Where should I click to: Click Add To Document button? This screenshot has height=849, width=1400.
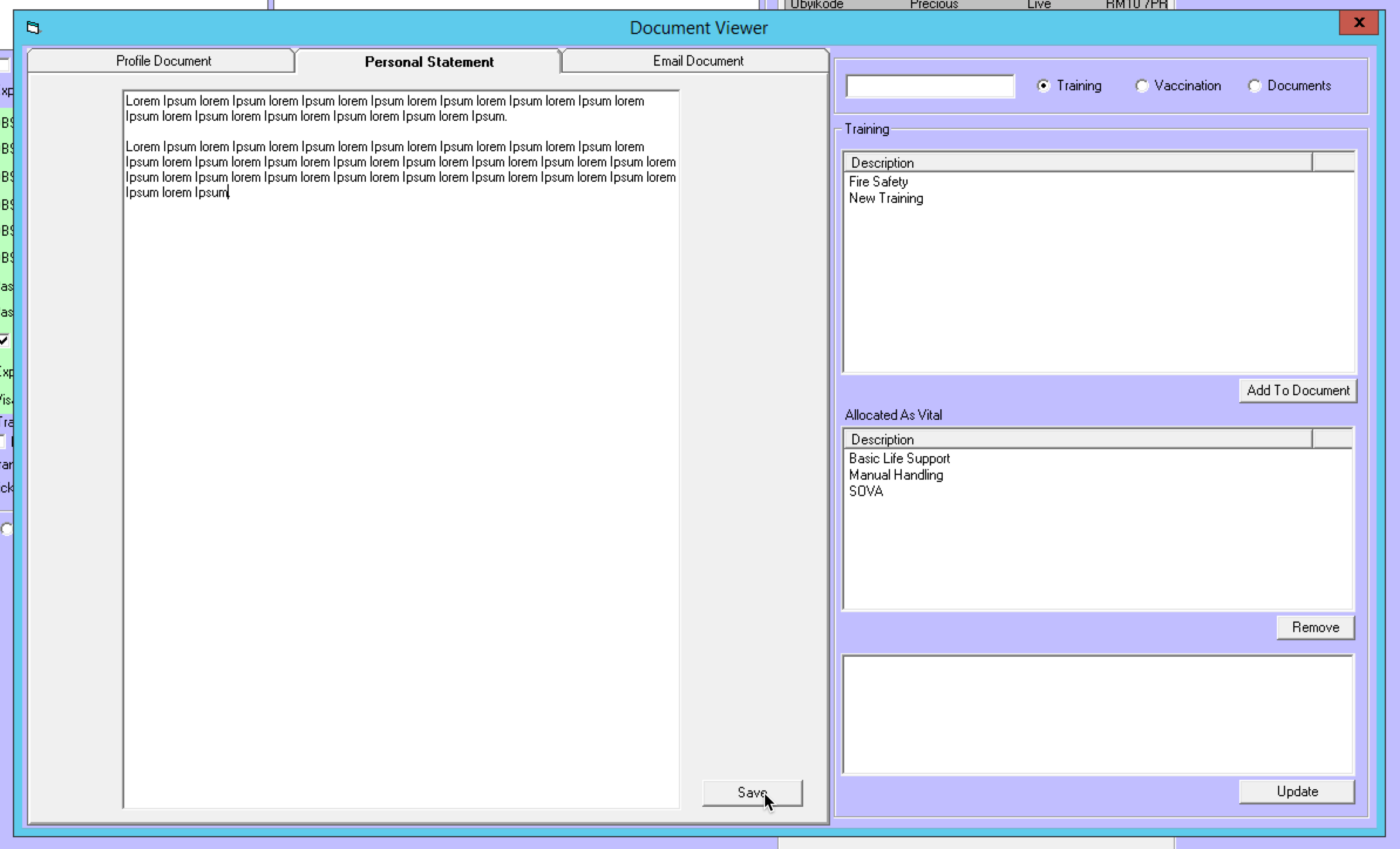[x=1297, y=390]
